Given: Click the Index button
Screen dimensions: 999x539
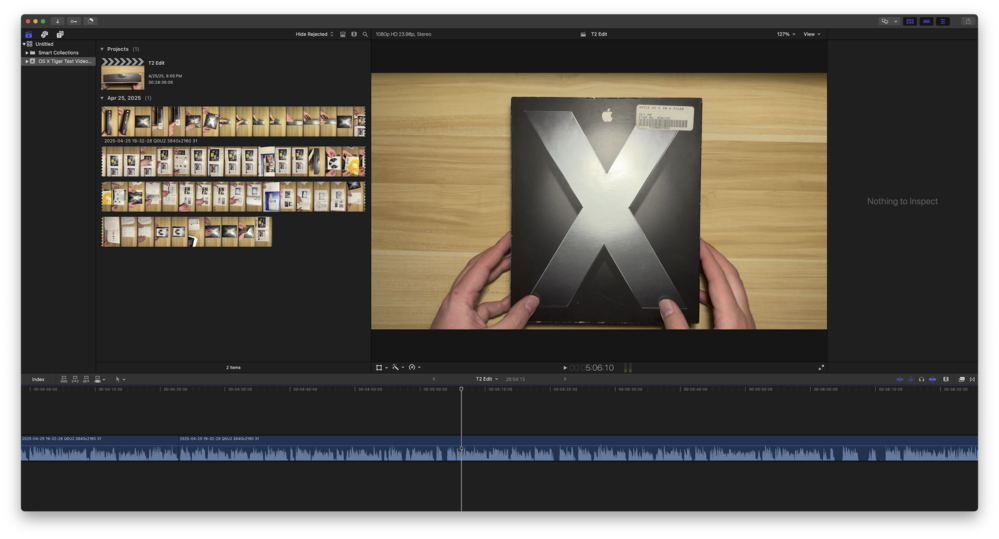Looking at the screenshot, I should [x=38, y=380].
